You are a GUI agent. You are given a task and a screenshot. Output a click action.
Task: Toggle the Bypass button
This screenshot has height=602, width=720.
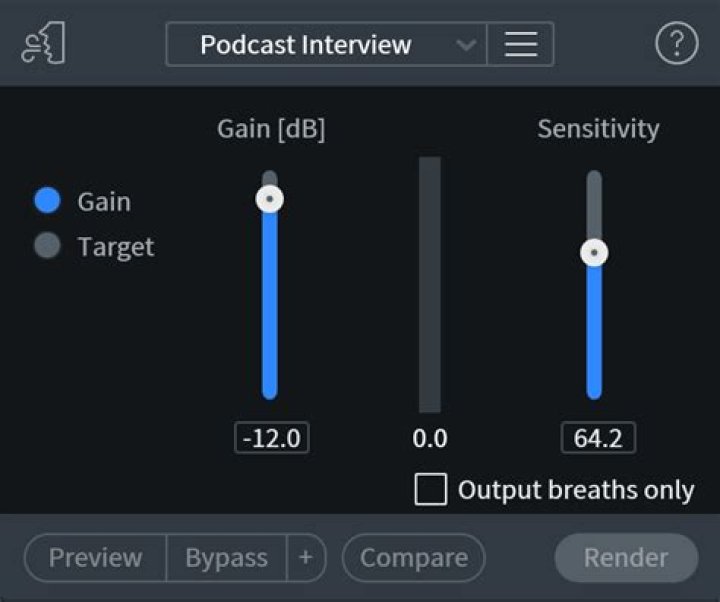[x=226, y=558]
